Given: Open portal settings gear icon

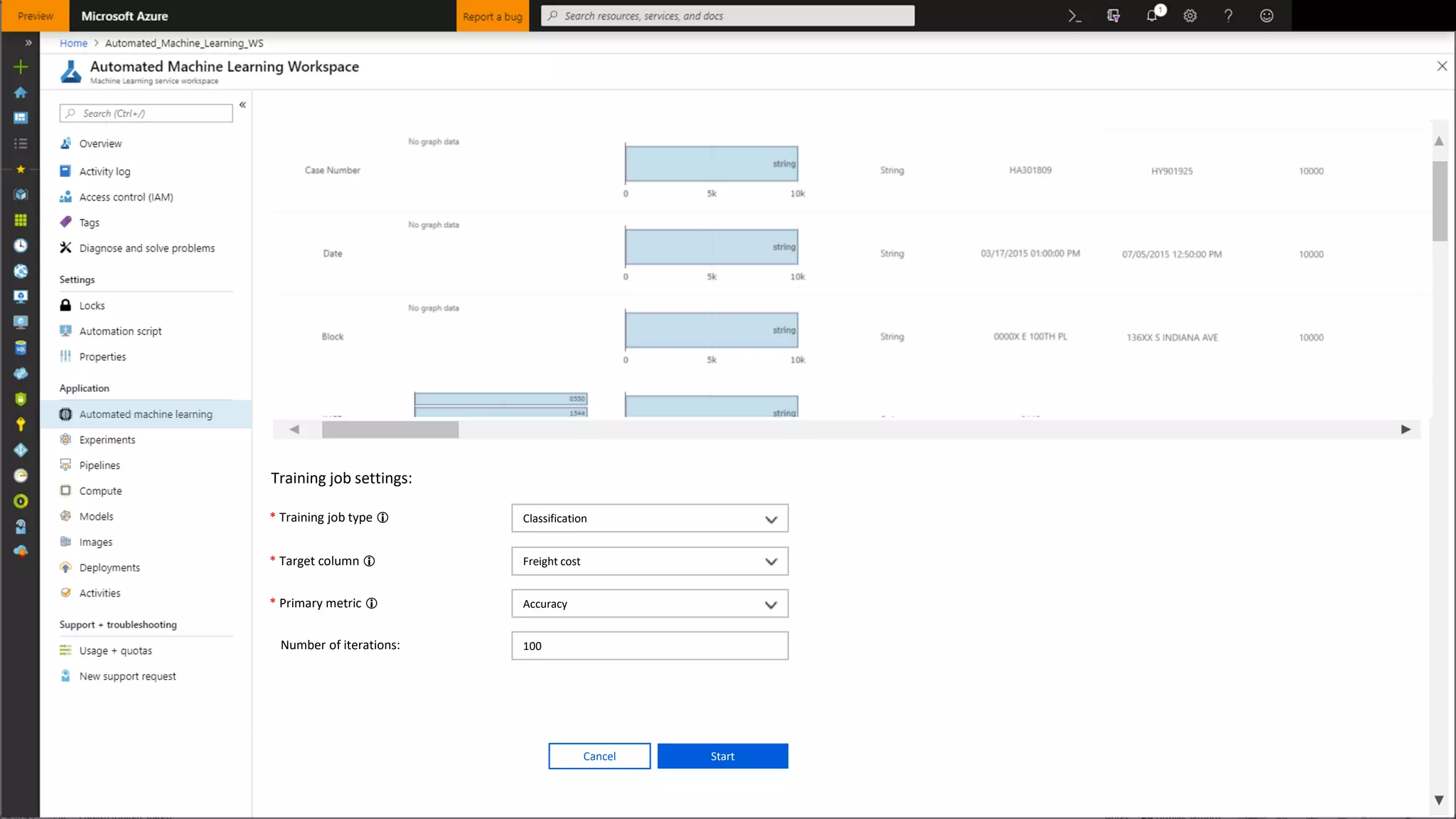Looking at the screenshot, I should (x=1190, y=16).
